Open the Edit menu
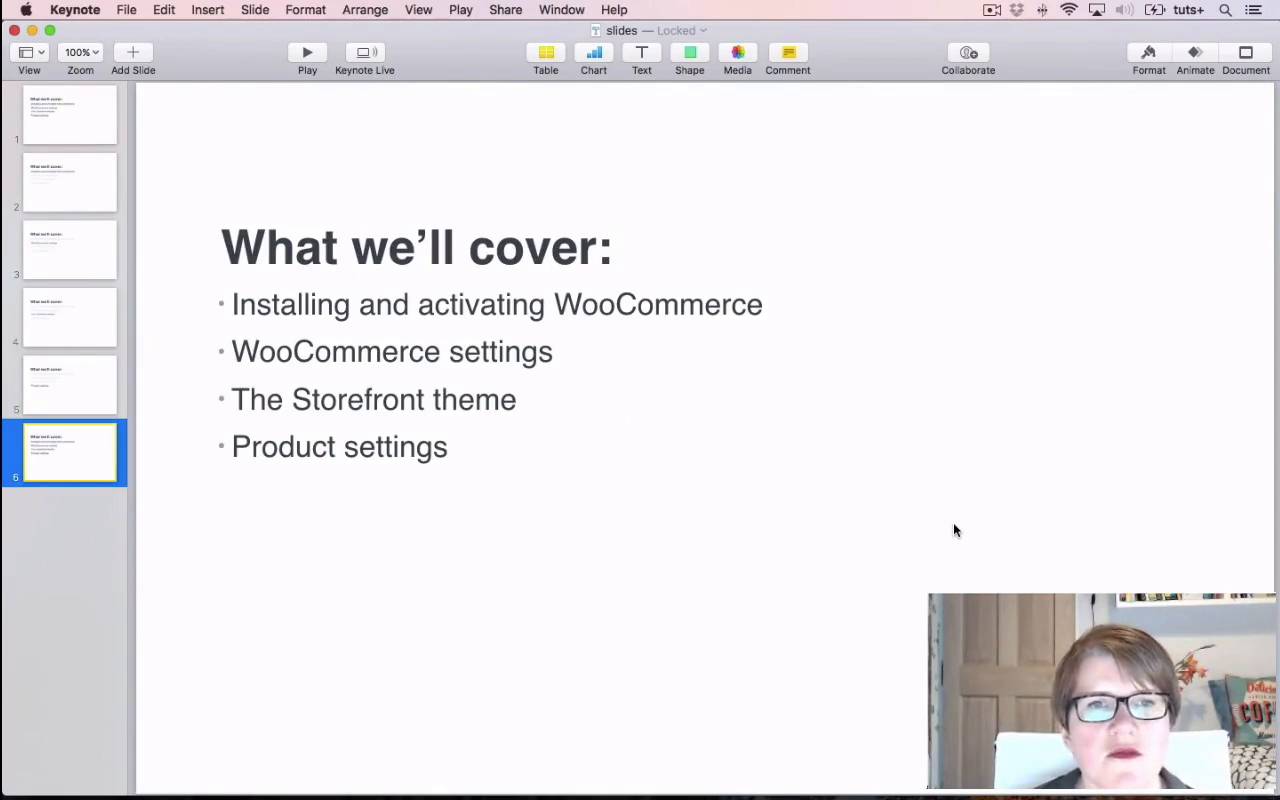 pyautogui.click(x=164, y=10)
